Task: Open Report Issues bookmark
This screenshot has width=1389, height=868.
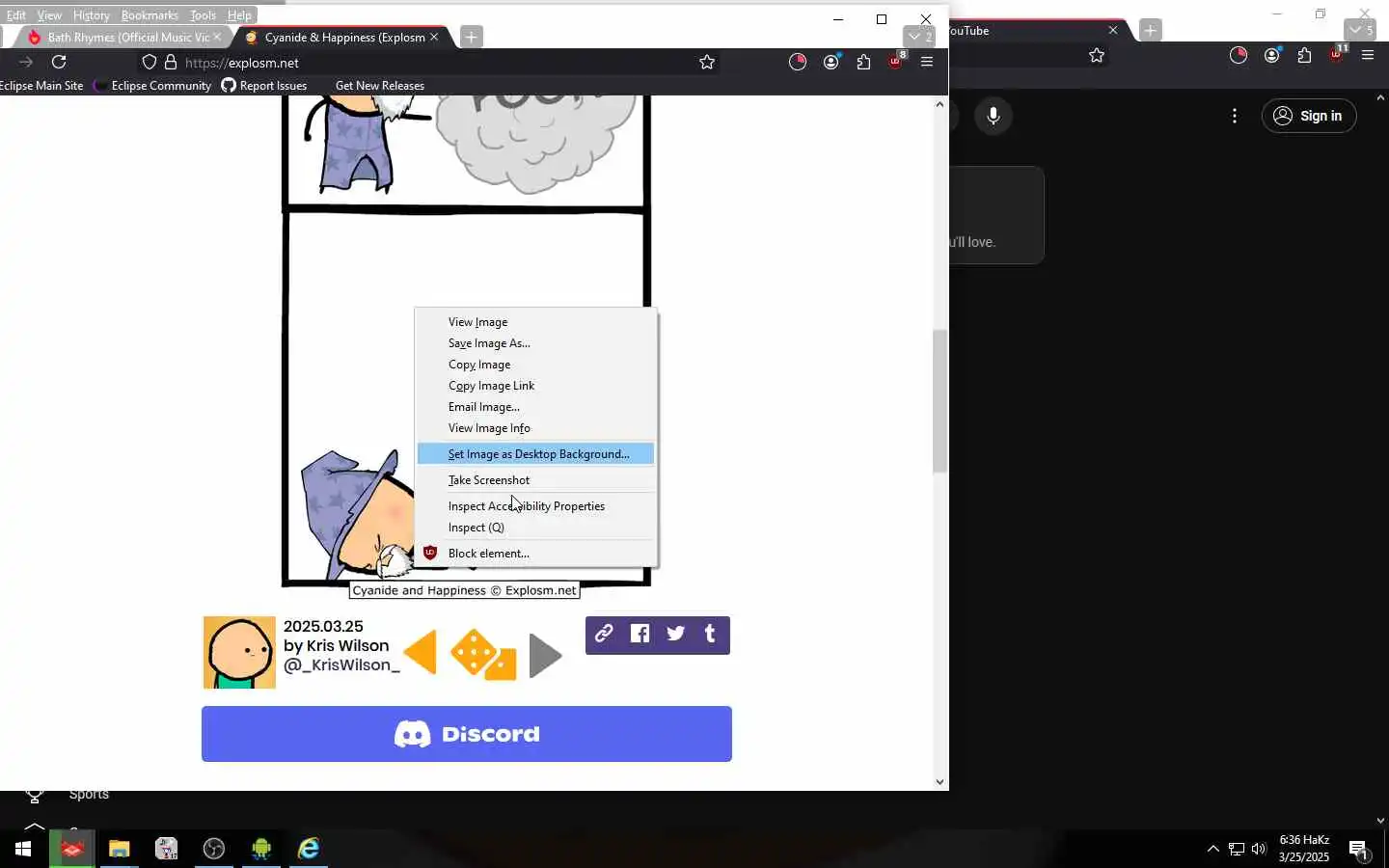Action: click(x=264, y=86)
